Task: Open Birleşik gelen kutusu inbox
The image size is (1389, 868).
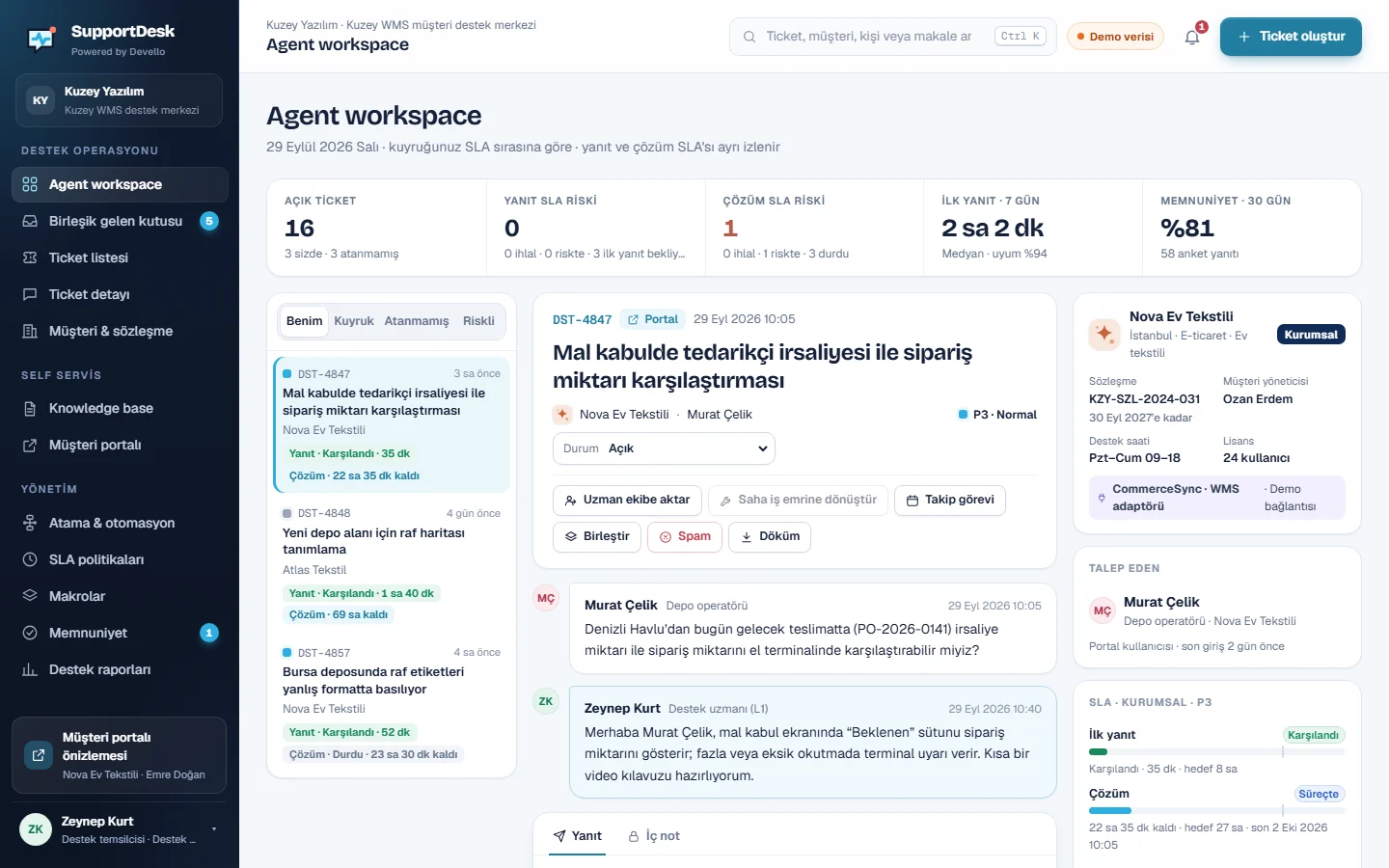Action: coord(120,221)
